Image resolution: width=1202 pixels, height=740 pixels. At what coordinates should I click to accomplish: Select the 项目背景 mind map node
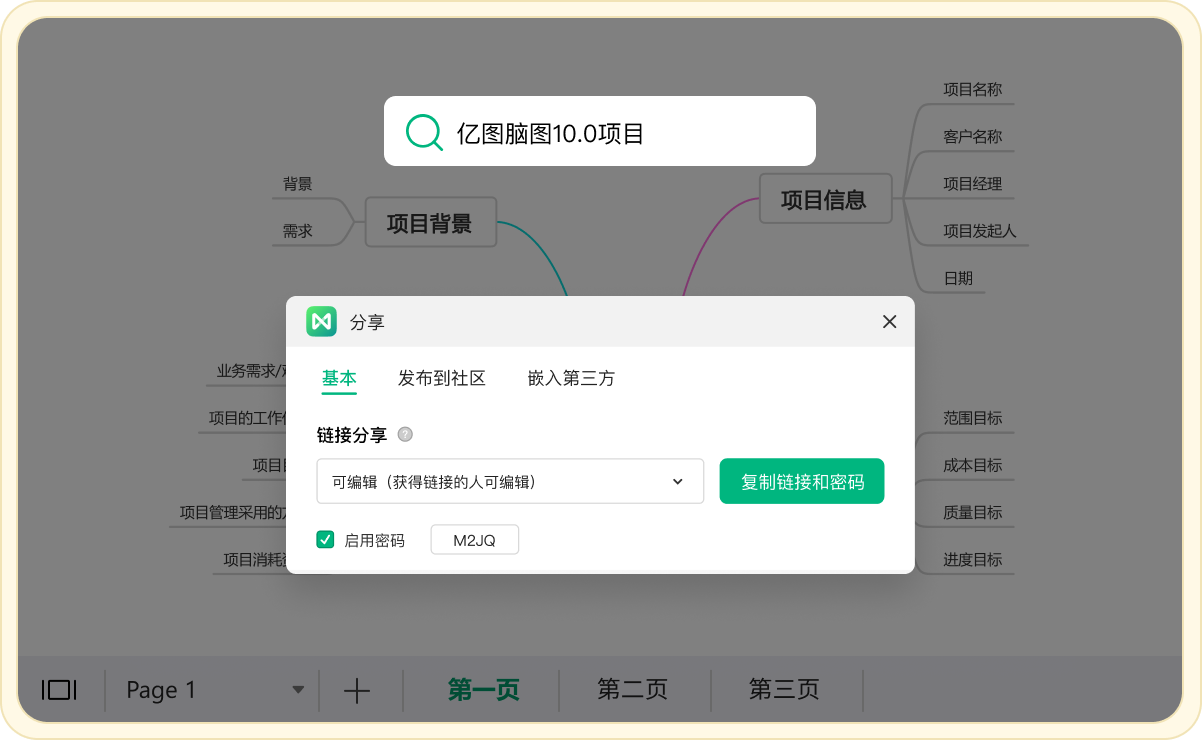click(430, 222)
